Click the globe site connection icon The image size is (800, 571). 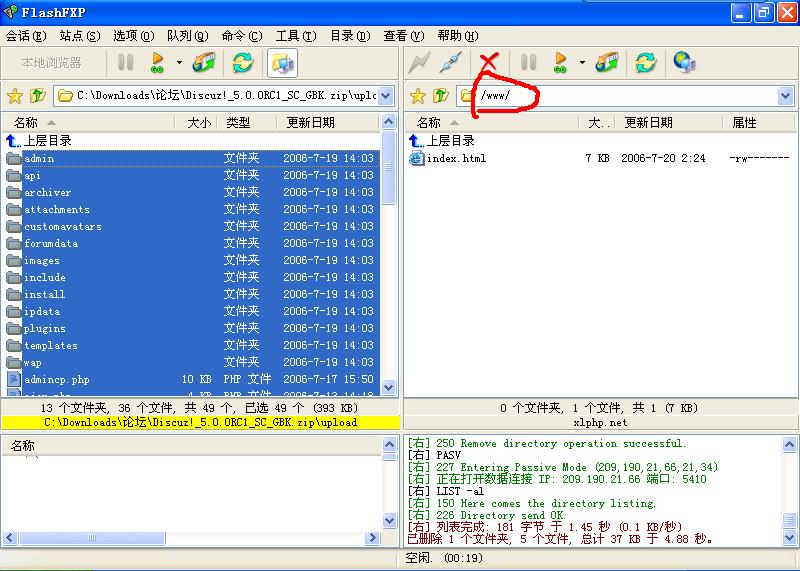684,63
